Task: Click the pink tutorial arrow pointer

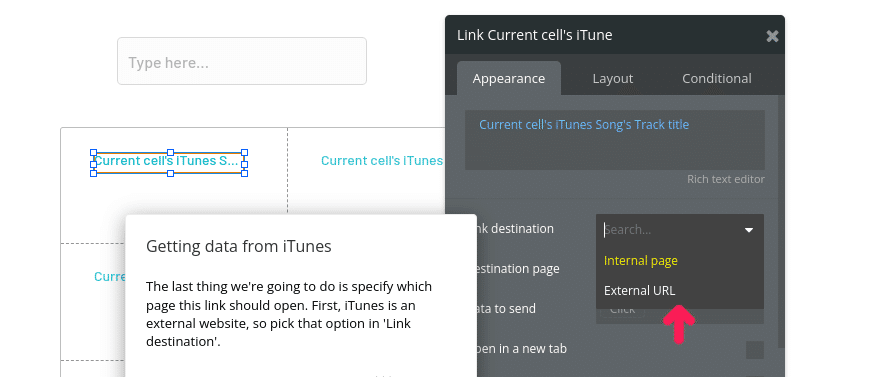Action: point(678,324)
